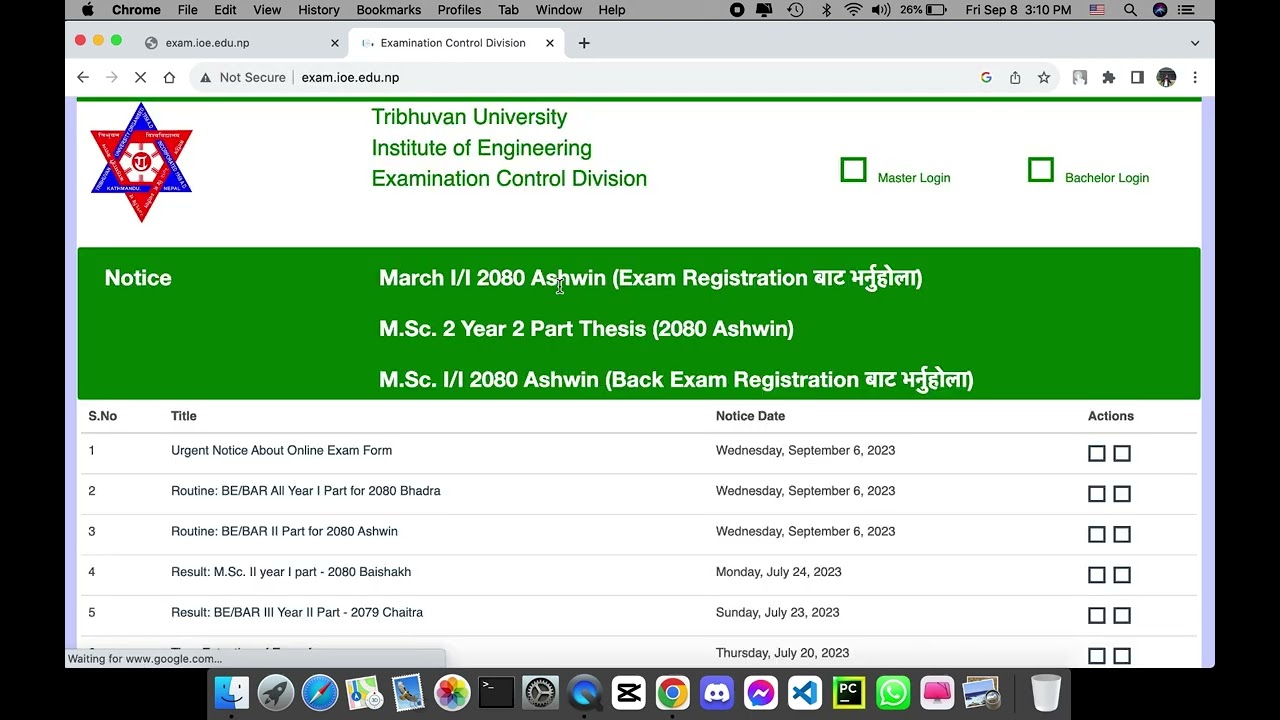Open Messenger from the Dock
The image size is (1280, 720).
click(760, 692)
